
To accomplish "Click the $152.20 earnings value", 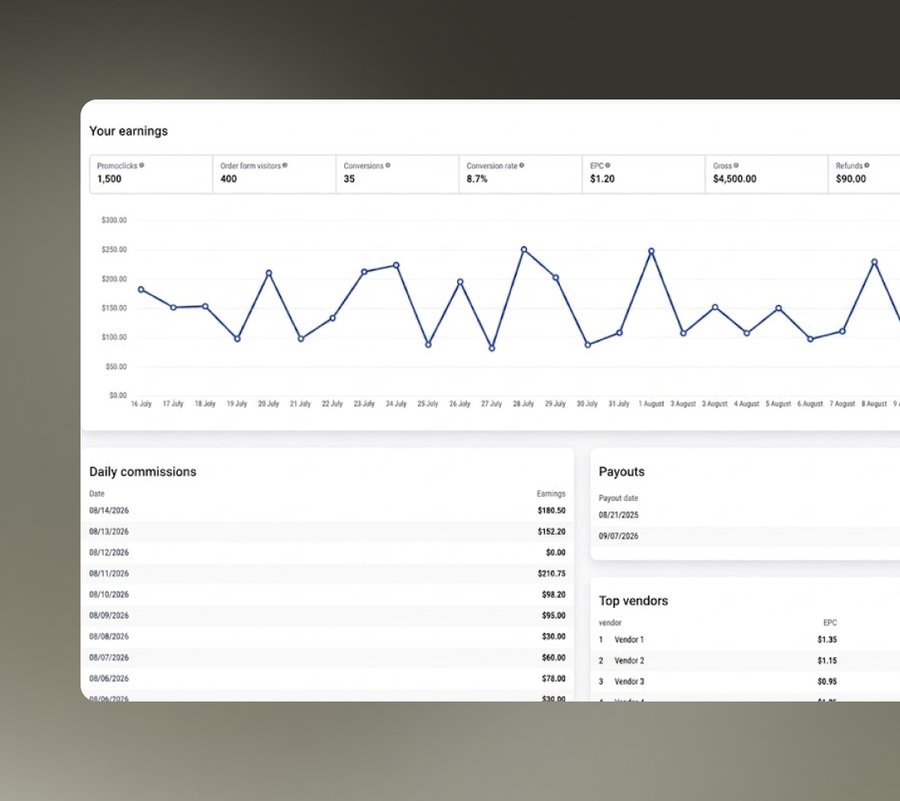I will (x=552, y=532).
